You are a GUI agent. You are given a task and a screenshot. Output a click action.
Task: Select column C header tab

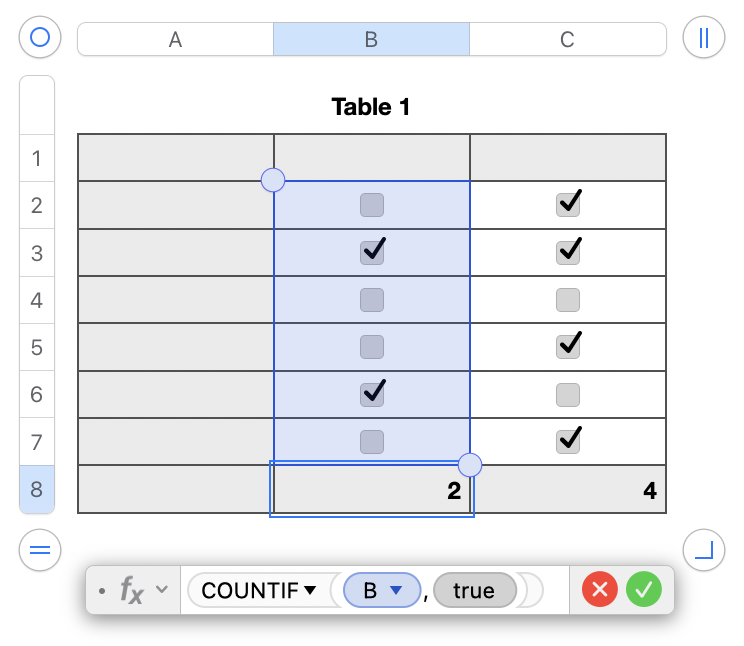(567, 39)
